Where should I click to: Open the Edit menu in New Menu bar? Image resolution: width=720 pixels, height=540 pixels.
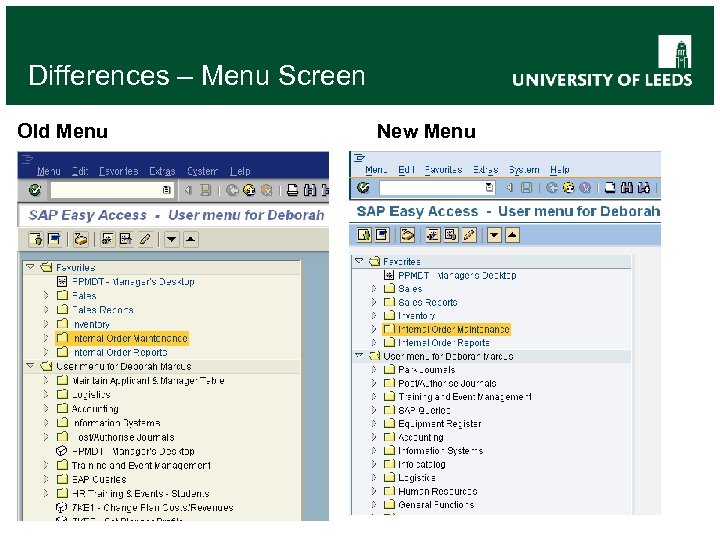pyautogui.click(x=406, y=169)
